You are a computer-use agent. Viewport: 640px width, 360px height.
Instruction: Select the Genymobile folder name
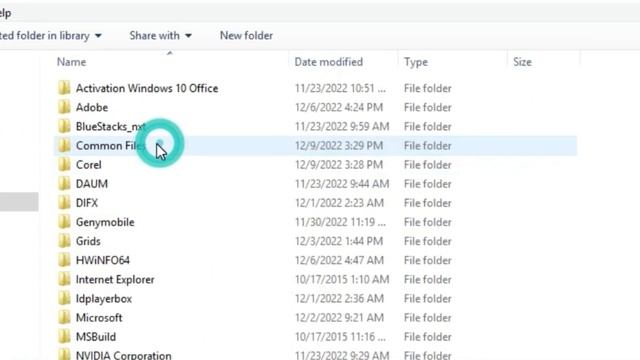105,222
